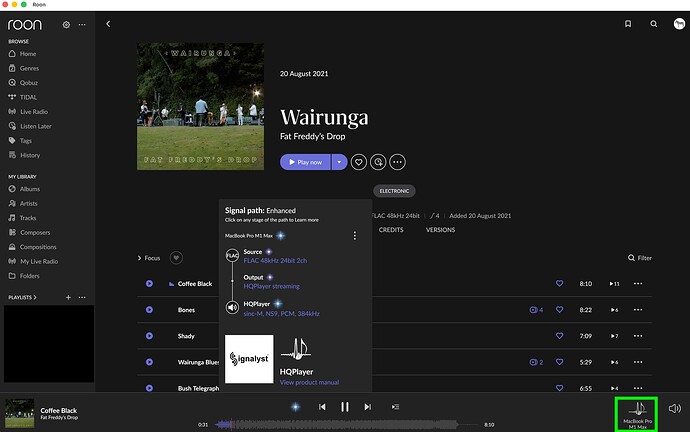Image resolution: width=690 pixels, height=432 pixels.
Task: Pause playback
Action: (x=345, y=407)
